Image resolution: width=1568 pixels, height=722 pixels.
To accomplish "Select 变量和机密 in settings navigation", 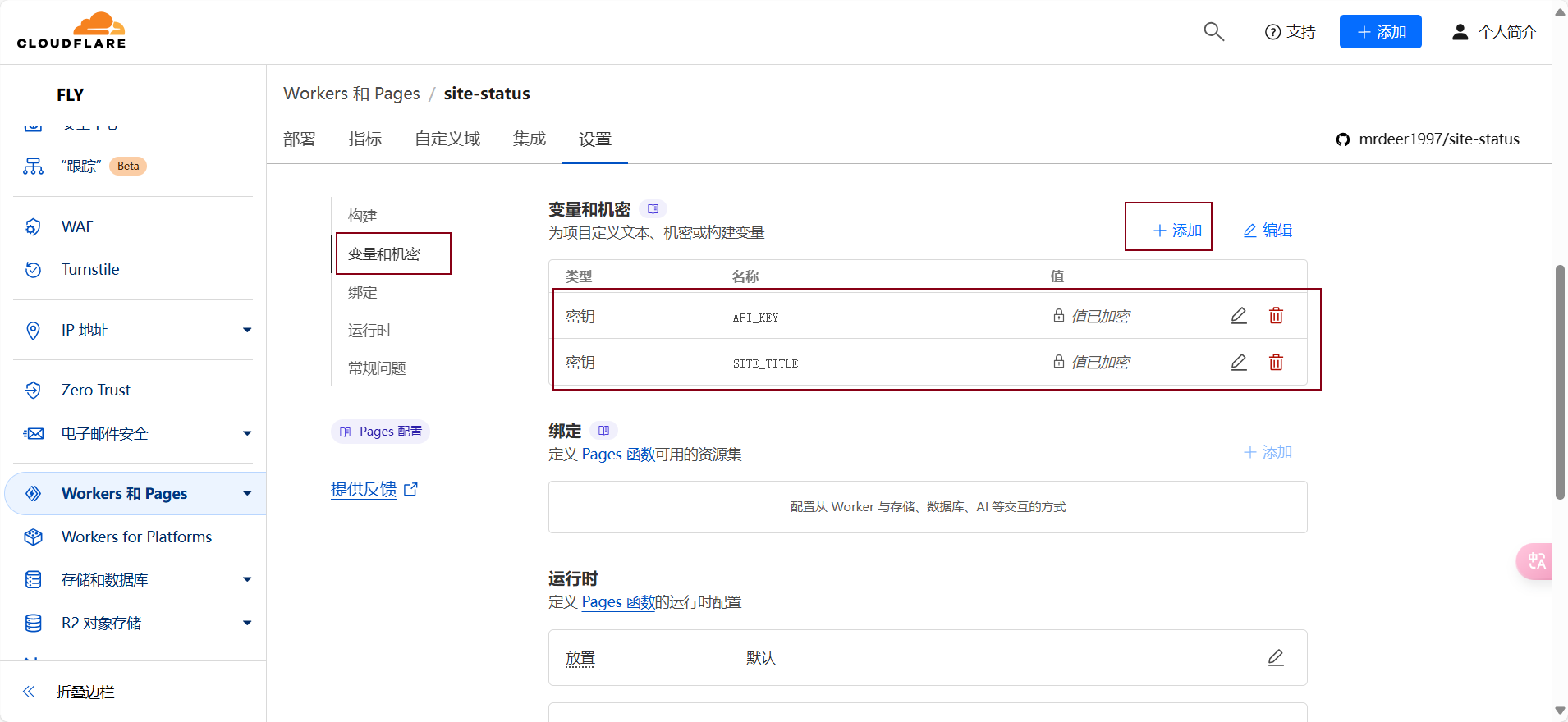I will coord(383,254).
